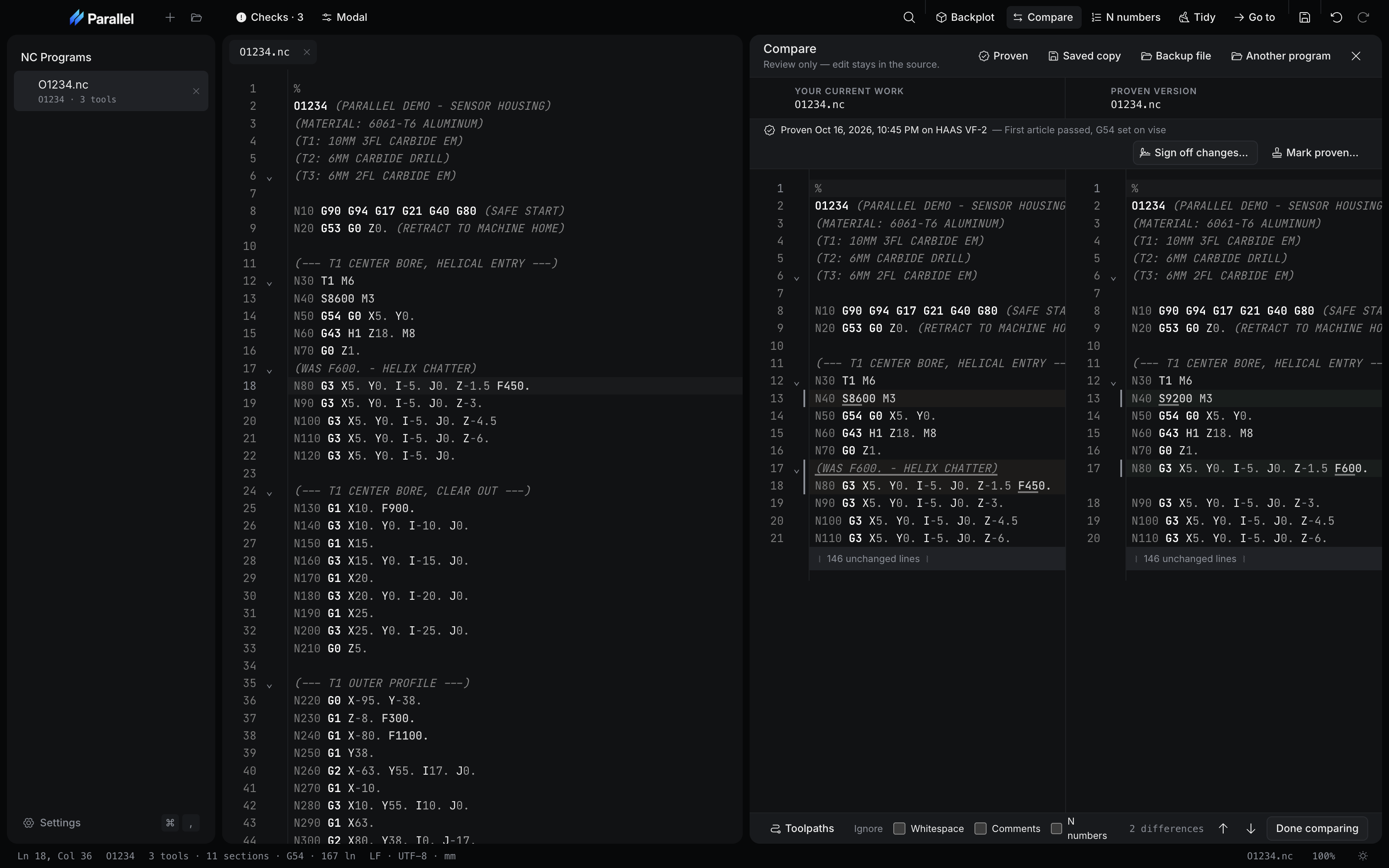Collapse the fold at editor line 6
This screenshot has width=1389, height=868.
269,178
